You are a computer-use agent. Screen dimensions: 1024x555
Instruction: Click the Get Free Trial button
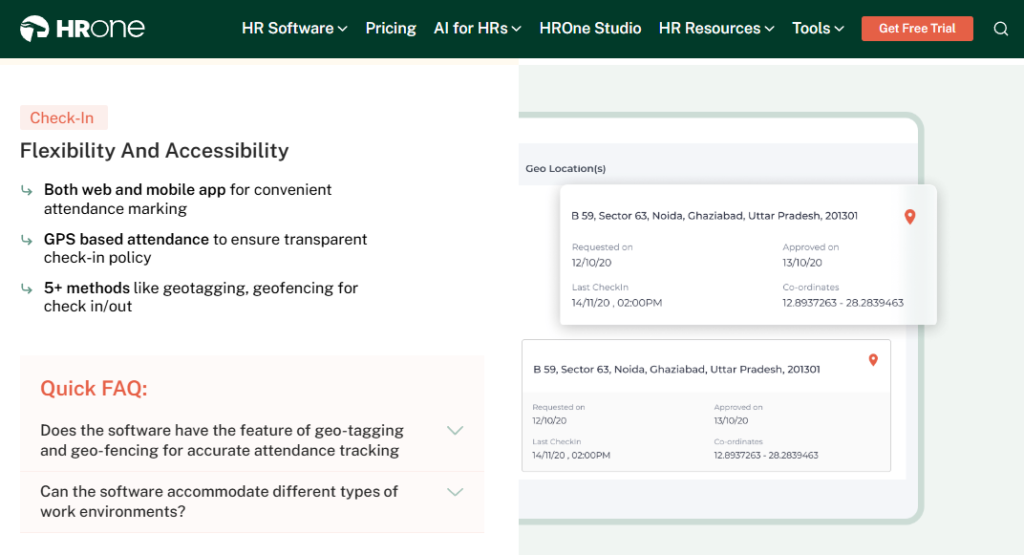(917, 29)
